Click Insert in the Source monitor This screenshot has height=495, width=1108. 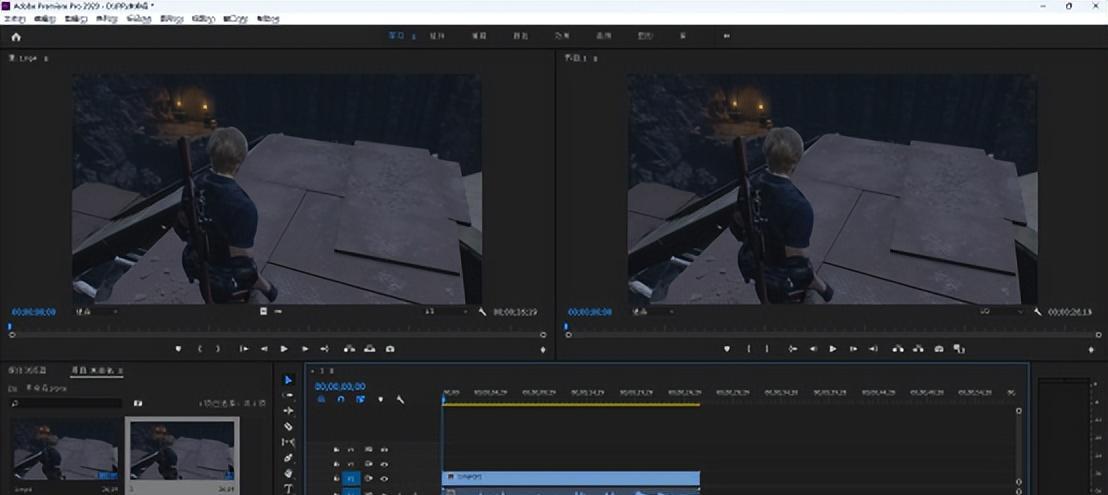coord(349,349)
